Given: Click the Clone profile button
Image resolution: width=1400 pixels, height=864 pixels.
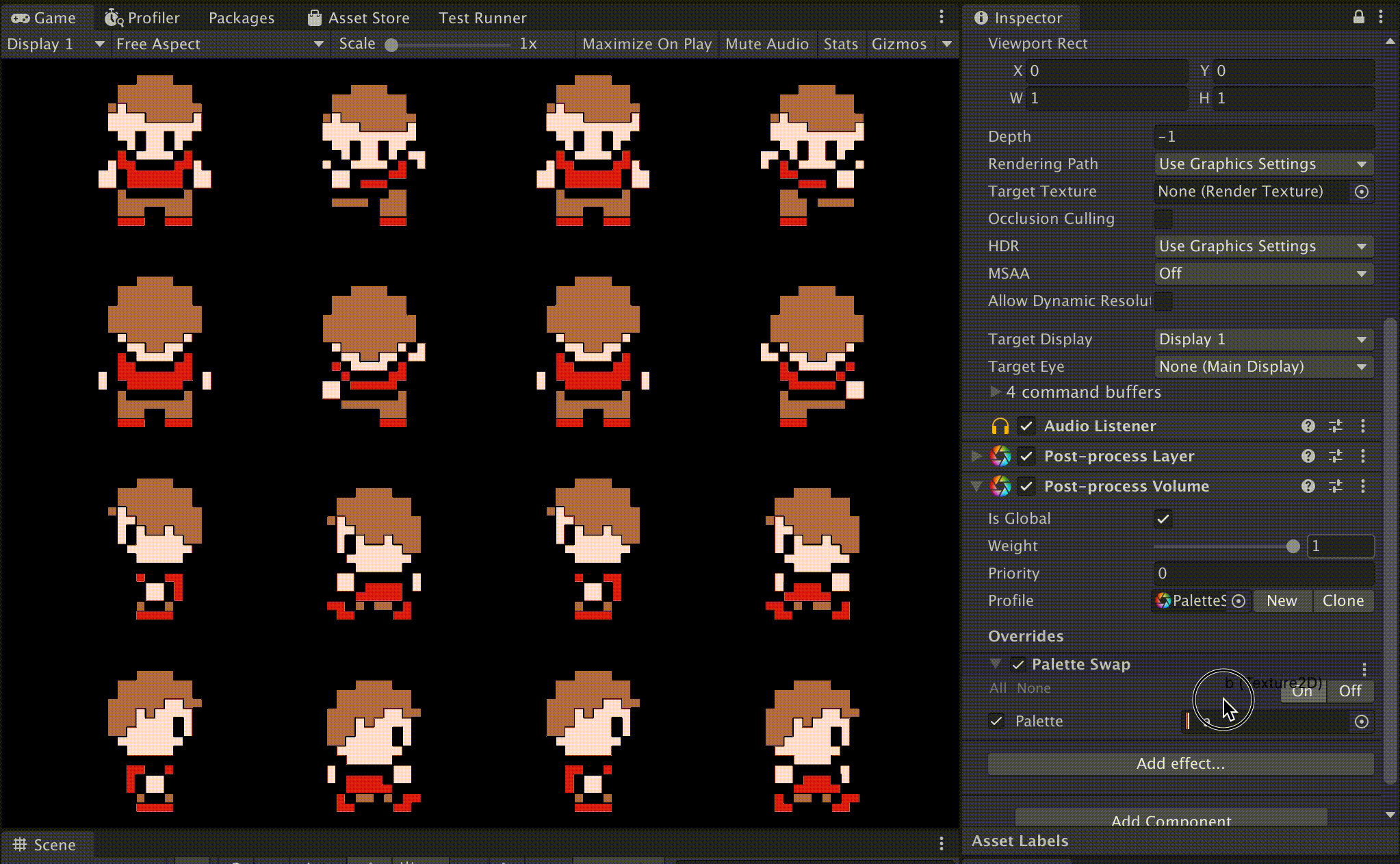Looking at the screenshot, I should [1343, 601].
